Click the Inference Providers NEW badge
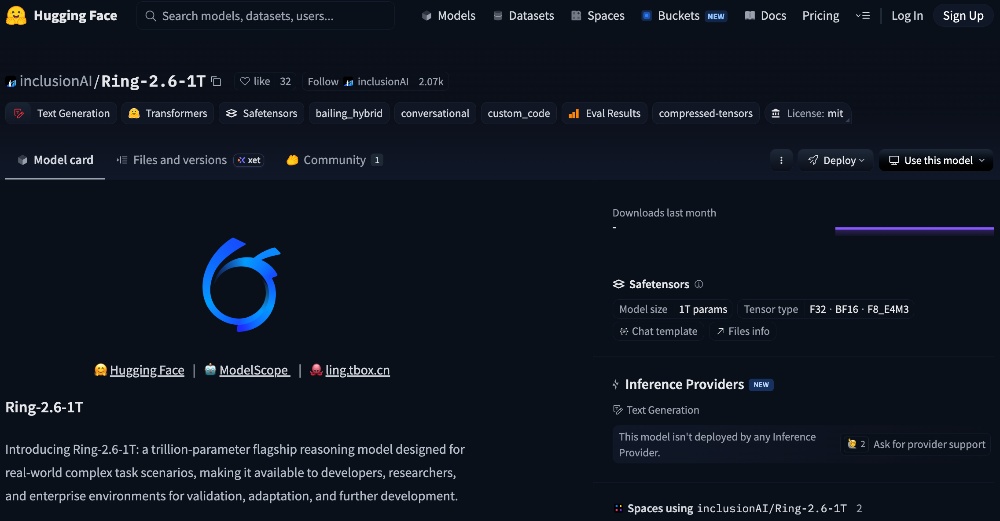This screenshot has height=521, width=1000. 761,385
